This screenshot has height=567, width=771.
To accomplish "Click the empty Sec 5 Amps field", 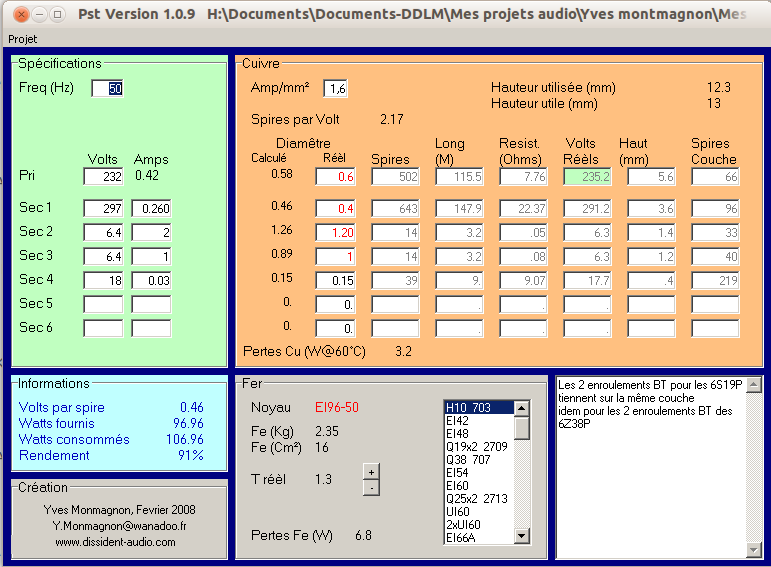I will pyautogui.click(x=151, y=304).
